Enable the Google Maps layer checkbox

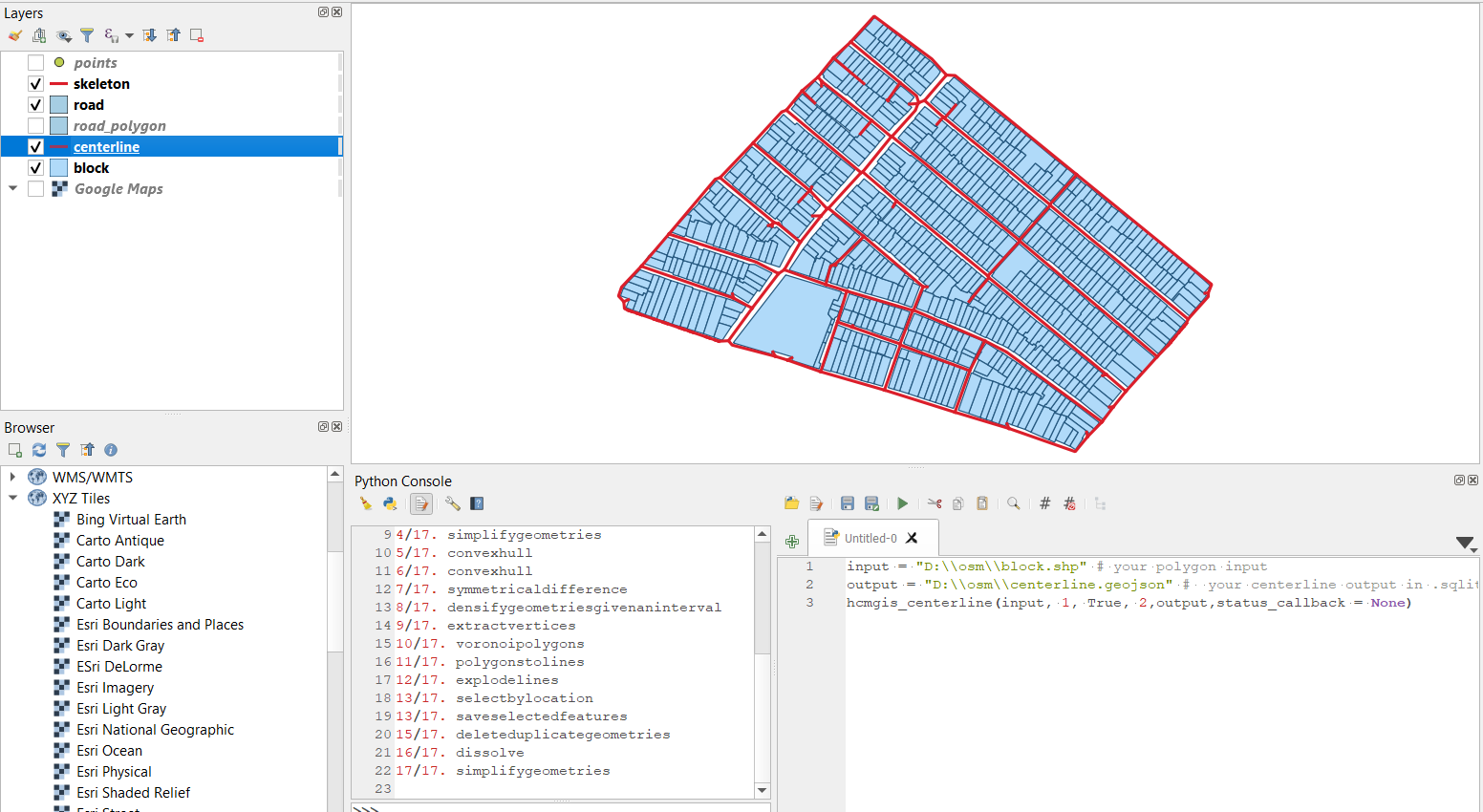(35, 189)
